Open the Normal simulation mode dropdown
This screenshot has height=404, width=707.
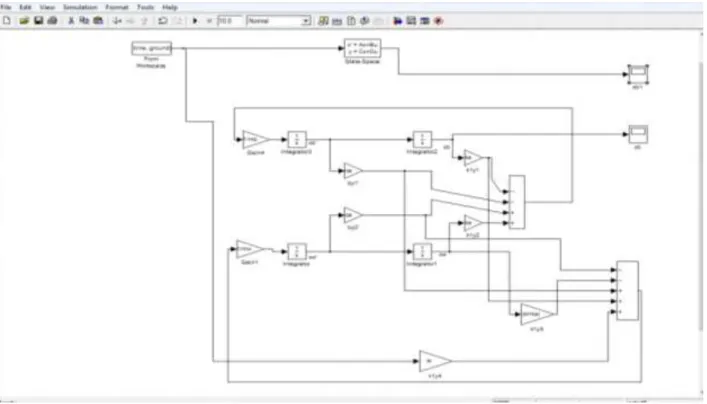pos(279,21)
